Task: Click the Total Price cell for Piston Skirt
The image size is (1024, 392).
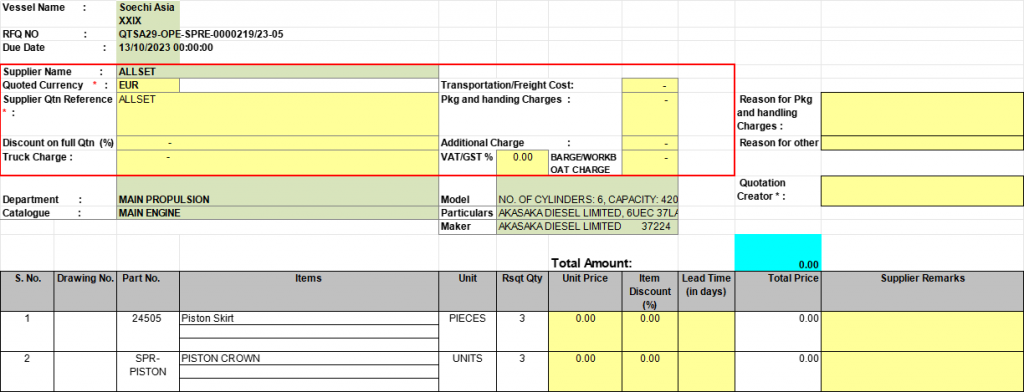Action: [778, 331]
